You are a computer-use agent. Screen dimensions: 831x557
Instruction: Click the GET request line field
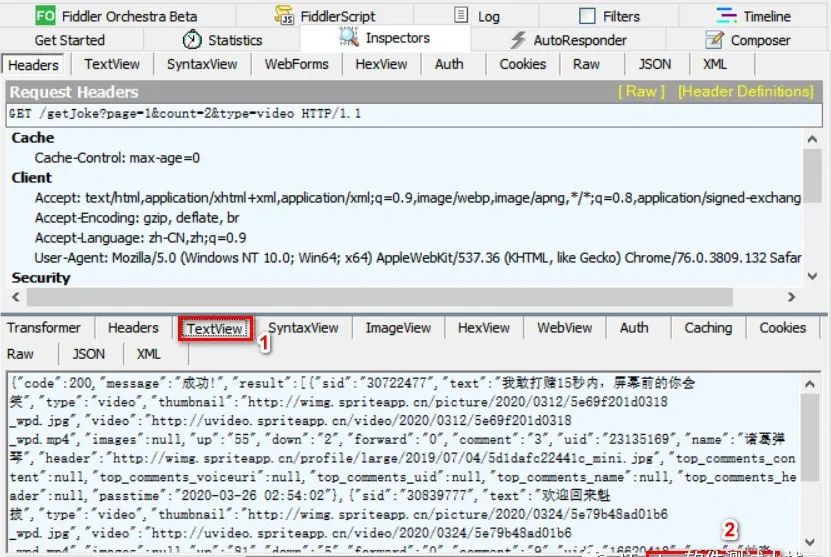[414, 114]
